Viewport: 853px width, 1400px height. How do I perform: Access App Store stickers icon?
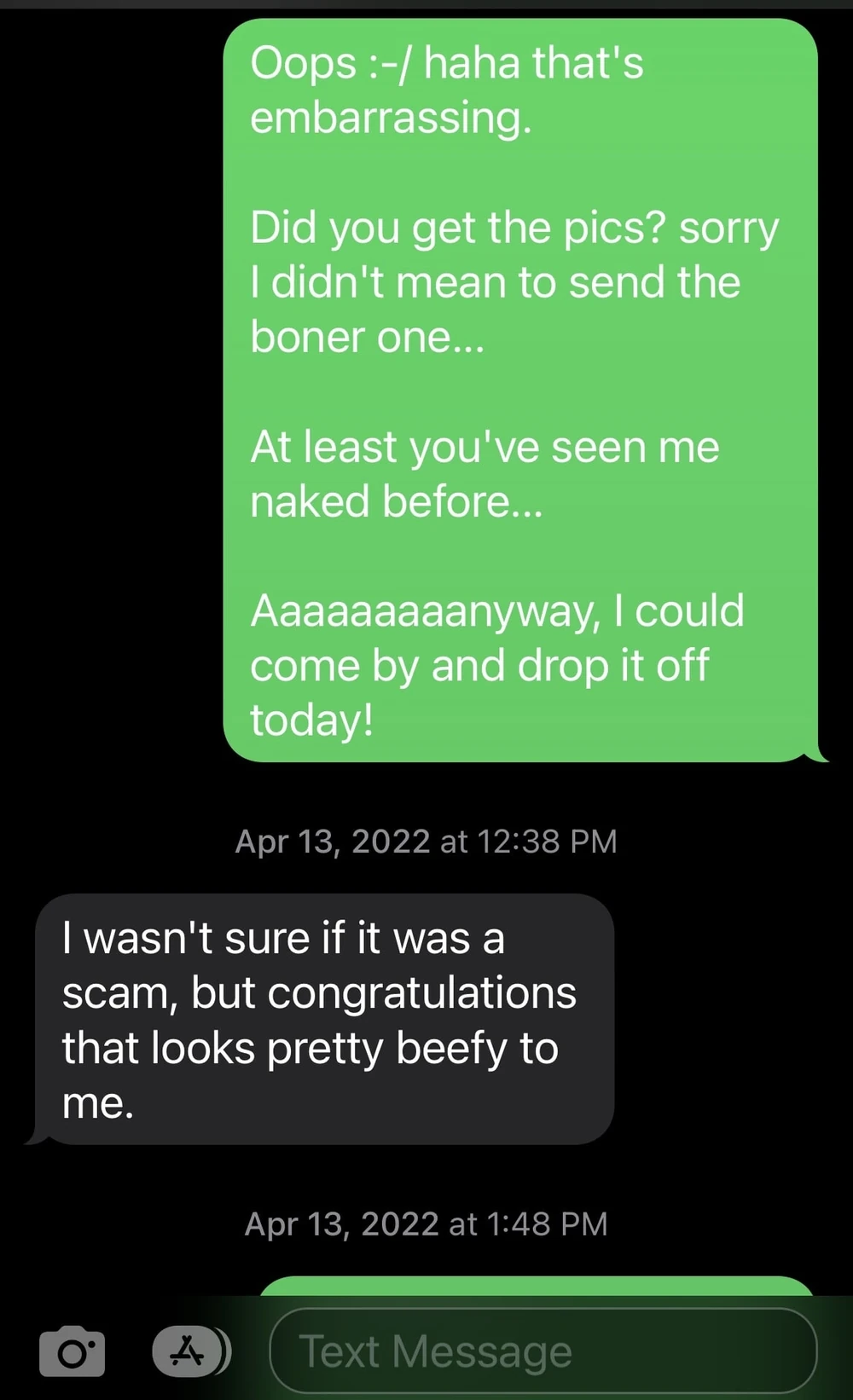point(191,1351)
